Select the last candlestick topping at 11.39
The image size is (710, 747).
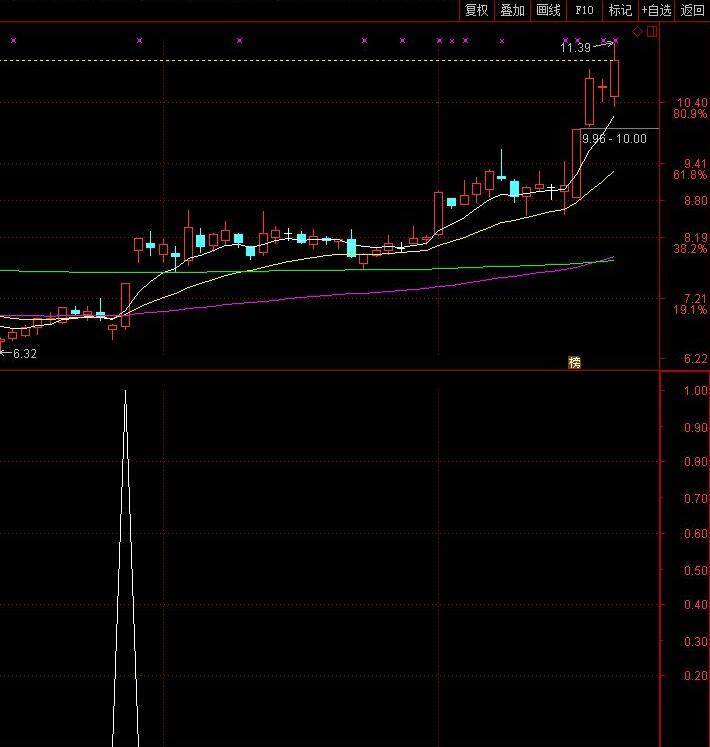[x=615, y=78]
